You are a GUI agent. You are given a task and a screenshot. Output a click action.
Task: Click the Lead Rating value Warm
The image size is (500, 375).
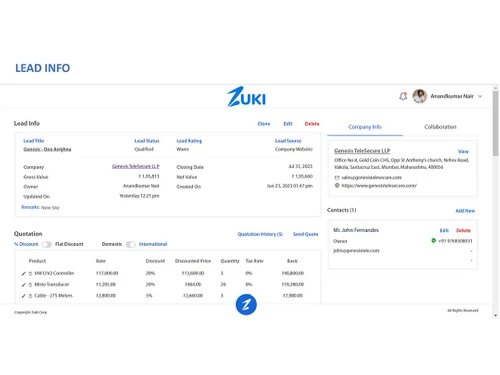(x=183, y=149)
